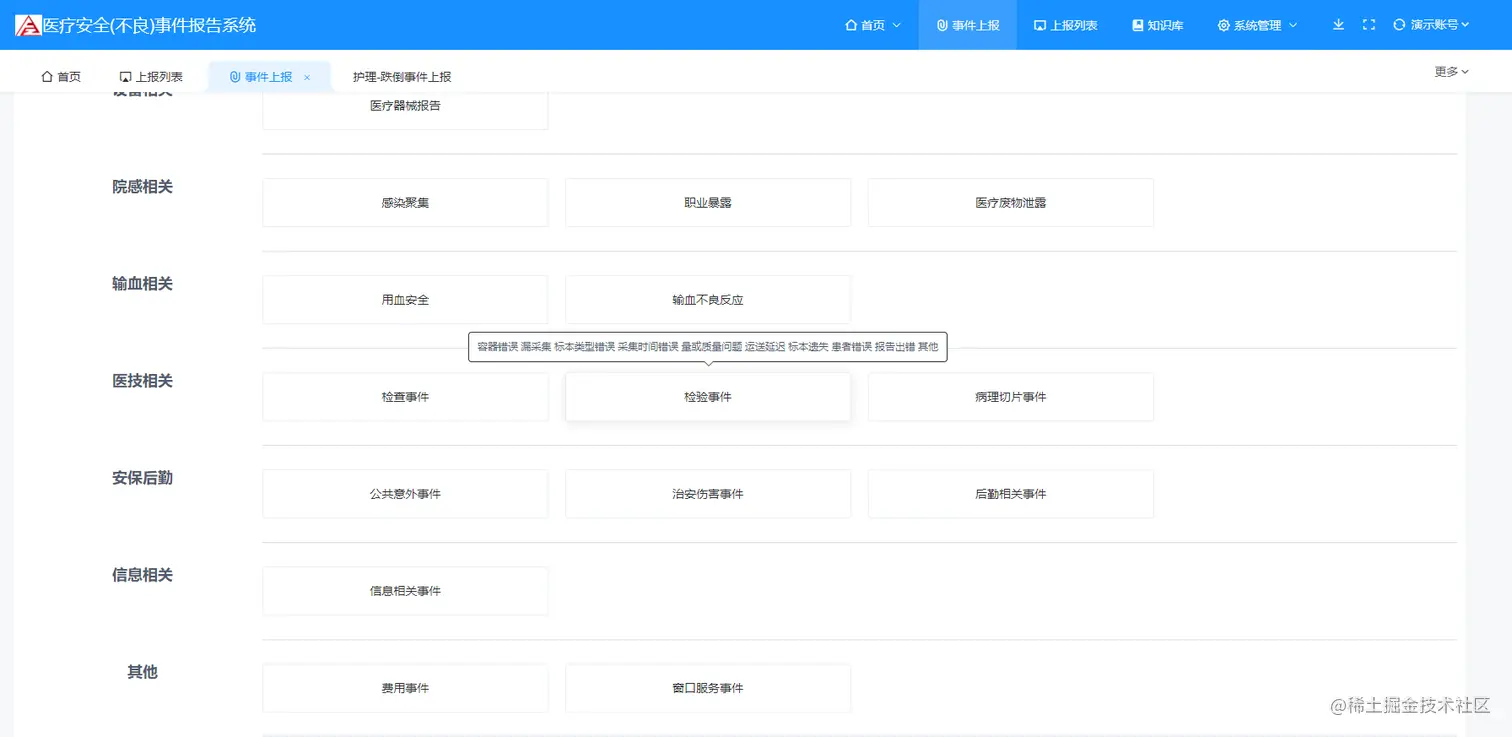Select the 检查事件 card
Screen dimensions: 1512x737
405,397
